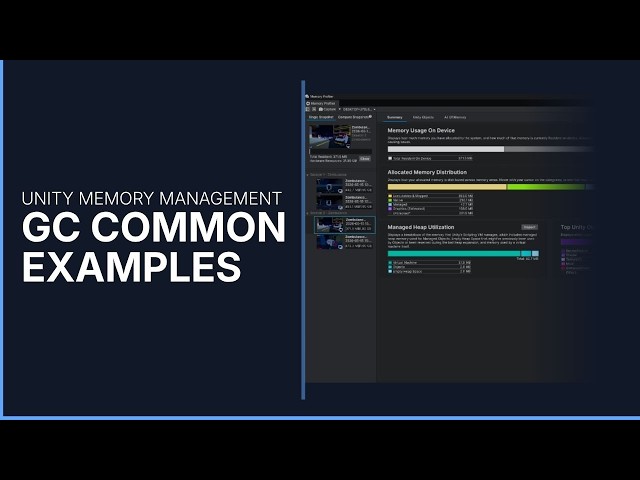Click the Compare Snapshots info icon
640x480 pixels.
click(370, 116)
